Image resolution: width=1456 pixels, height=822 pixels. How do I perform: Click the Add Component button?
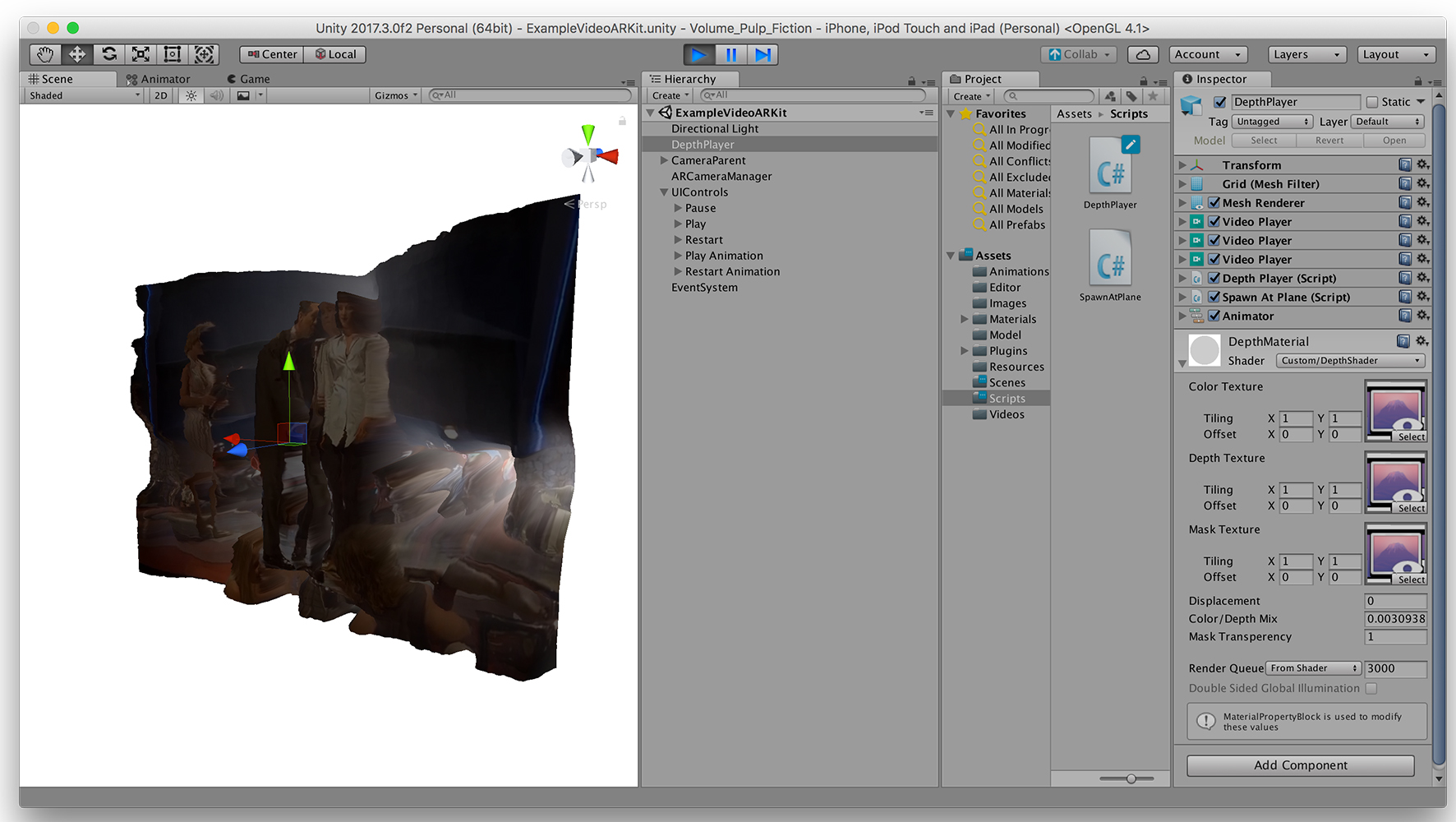click(1301, 765)
